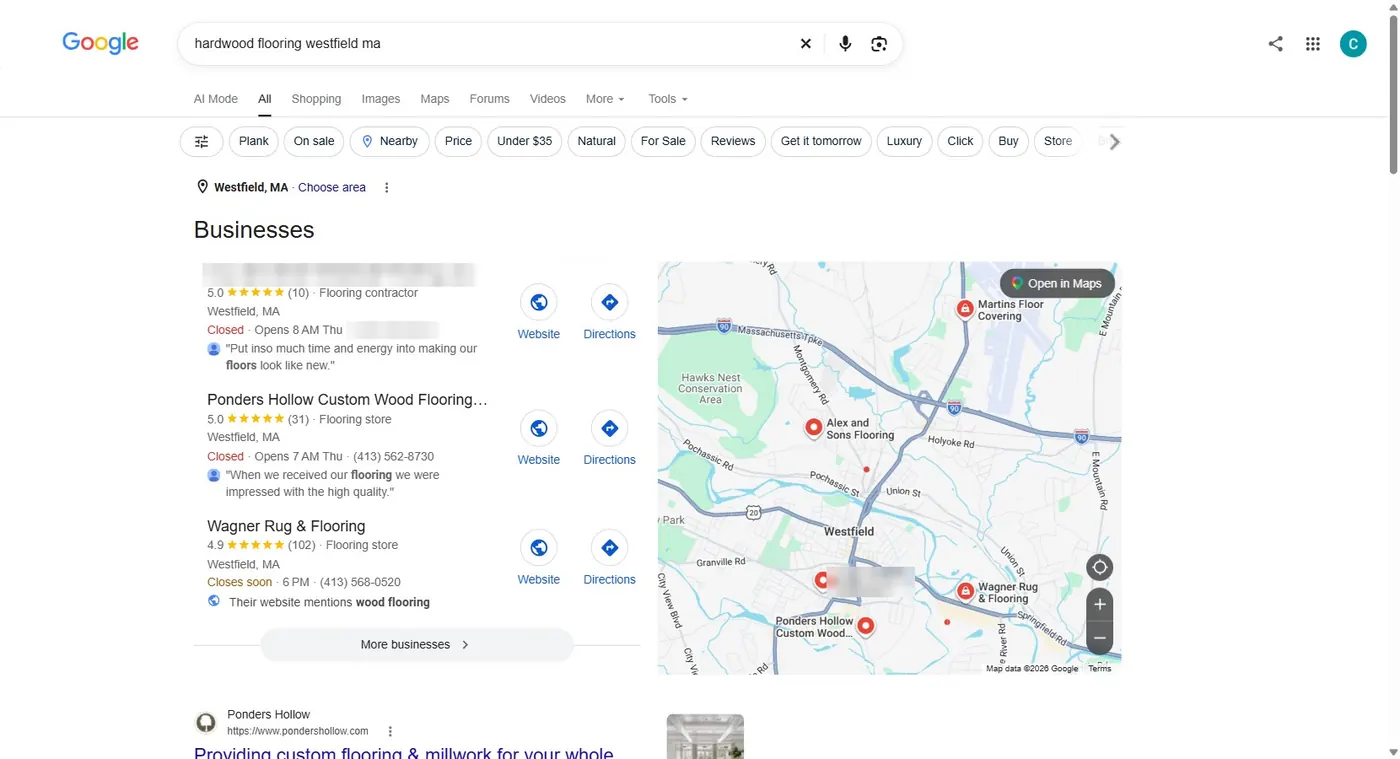This screenshot has width=1400, height=759.
Task: Click the map Terms link
Action: (x=1100, y=668)
